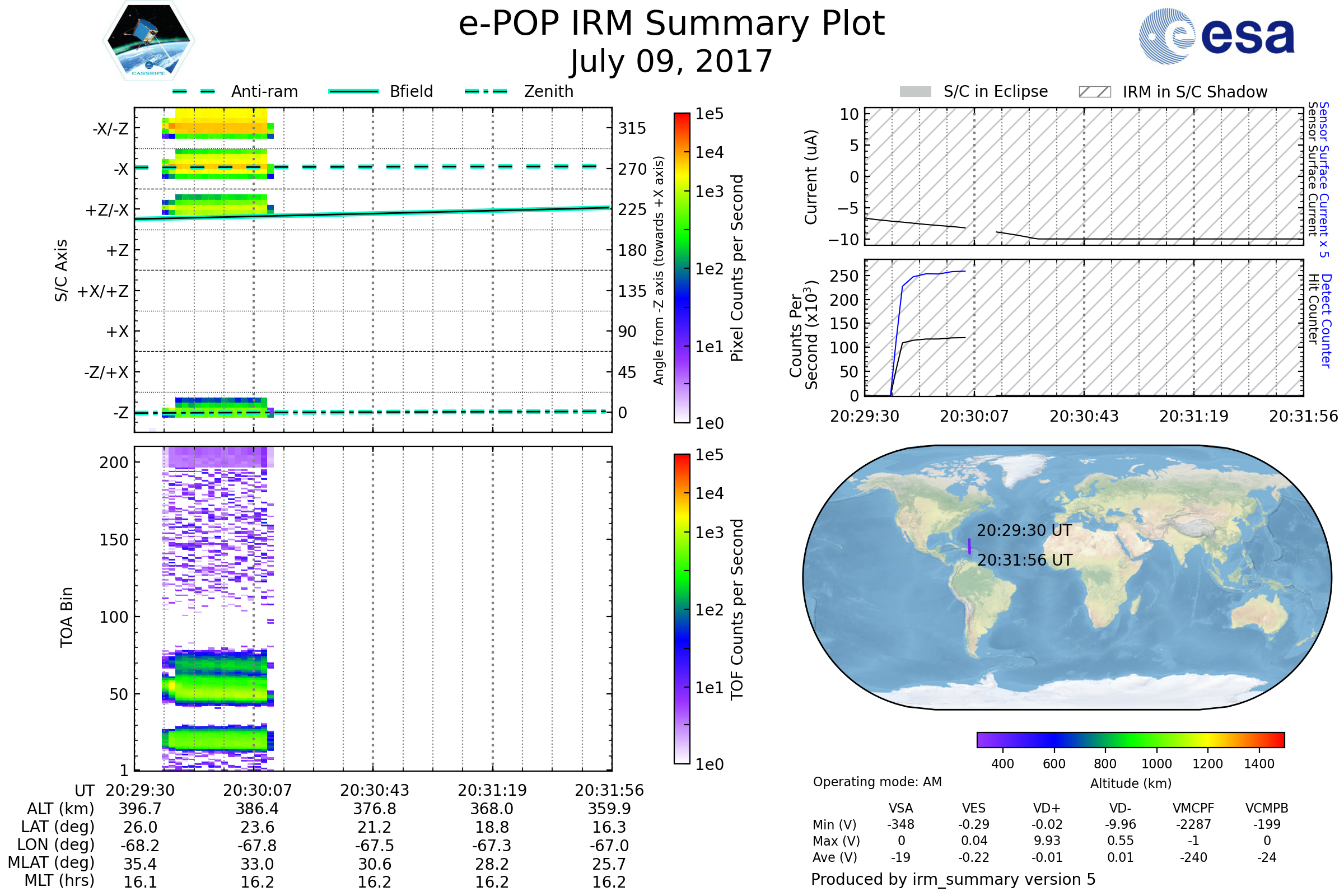Click the CASSIOPE mission logo
The width and height of the screenshot is (1344, 896).
coord(148,41)
